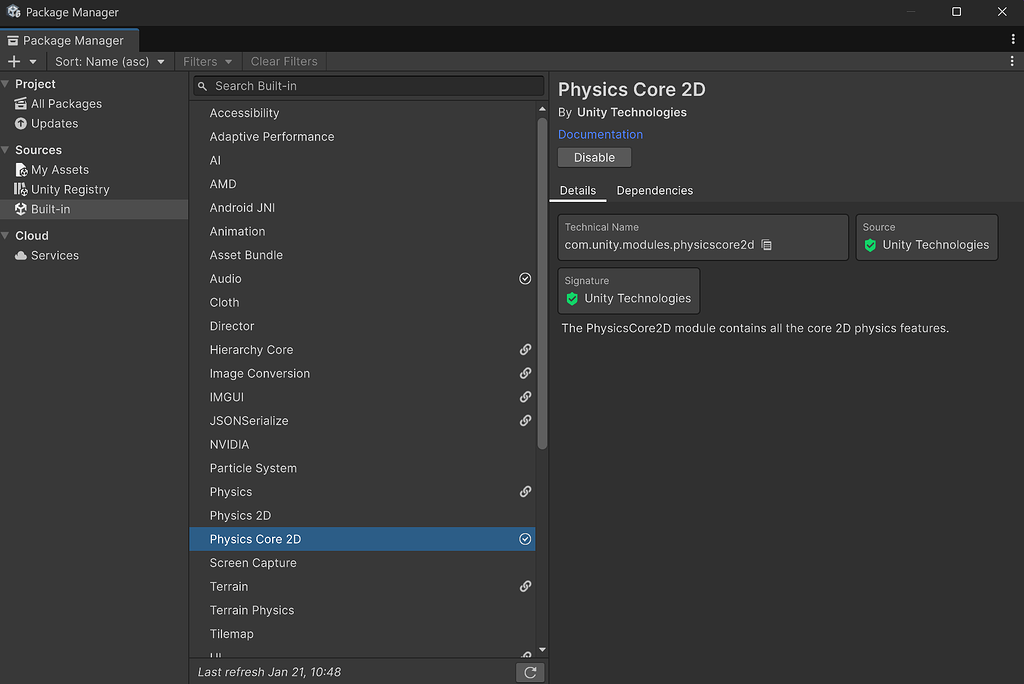Click the package list scroll down arrow
Image resolution: width=1024 pixels, height=684 pixels.
(x=542, y=650)
